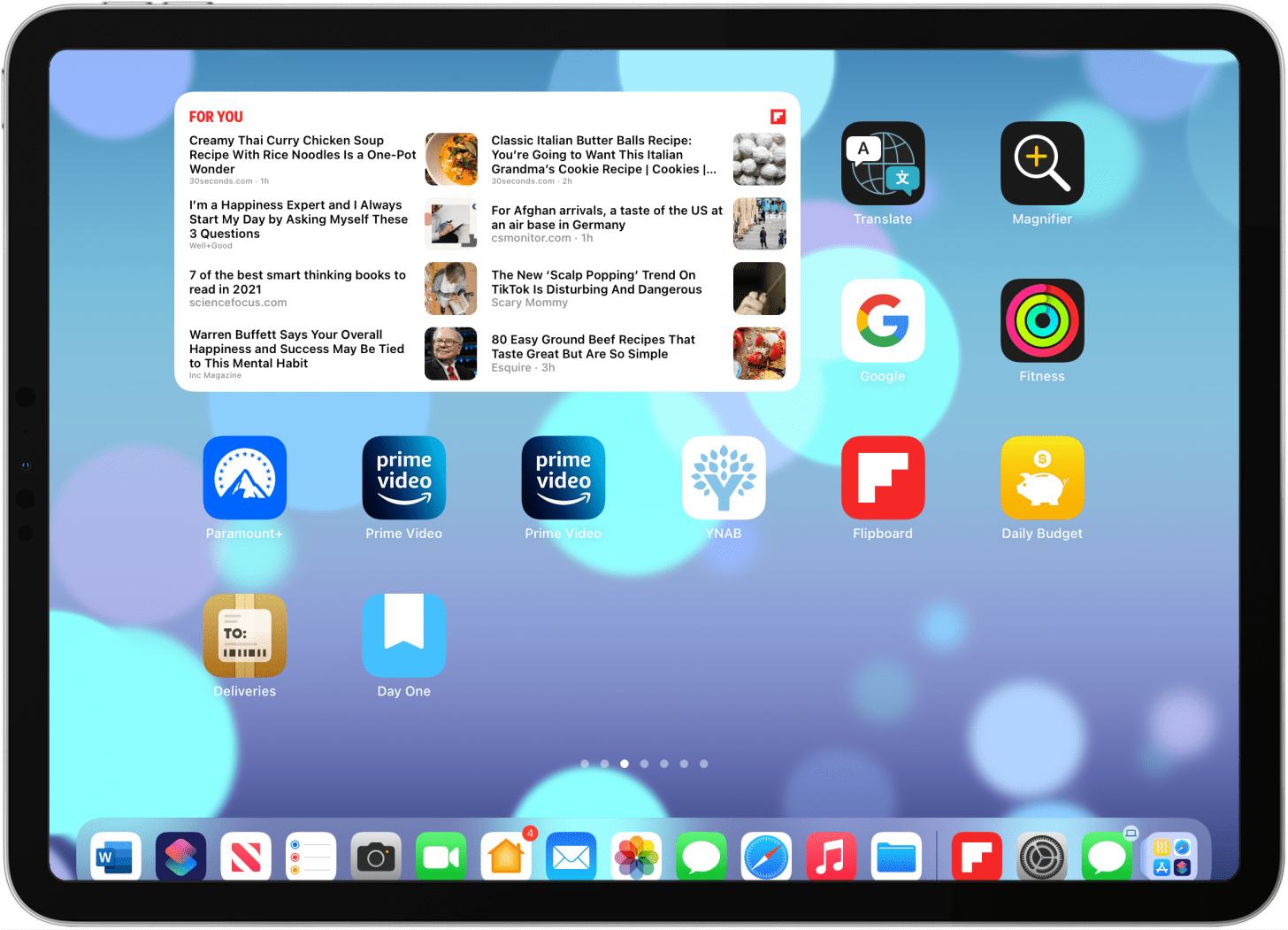
Task: Open FaceTime in the dock
Action: (441, 857)
